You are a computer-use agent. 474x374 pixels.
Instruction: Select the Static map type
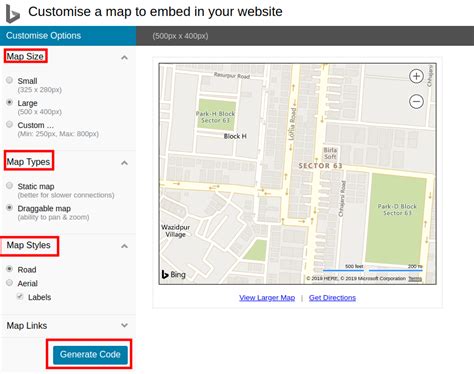click(9, 186)
